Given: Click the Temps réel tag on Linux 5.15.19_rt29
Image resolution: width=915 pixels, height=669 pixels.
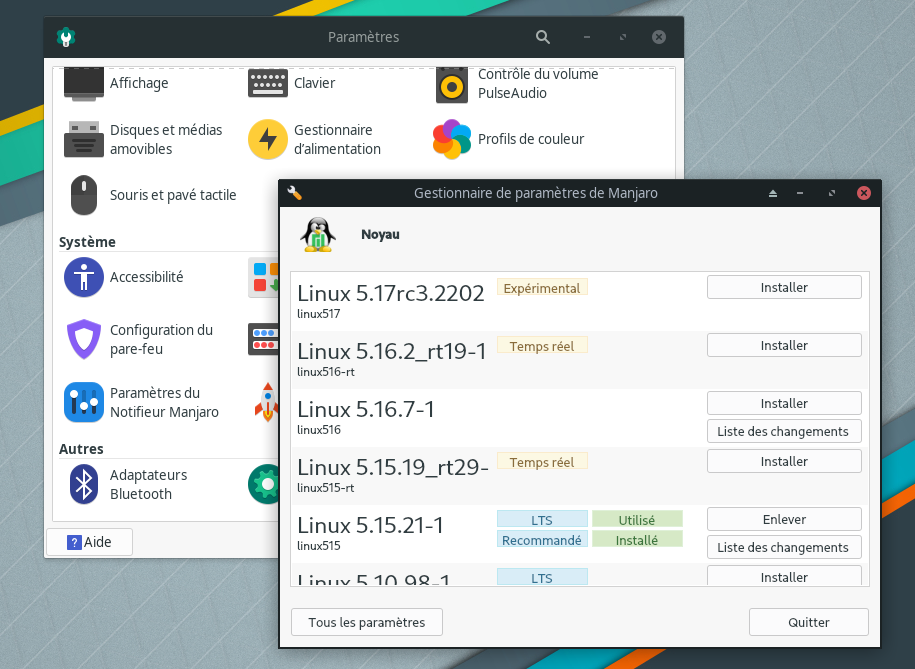Looking at the screenshot, I should 542,462.
